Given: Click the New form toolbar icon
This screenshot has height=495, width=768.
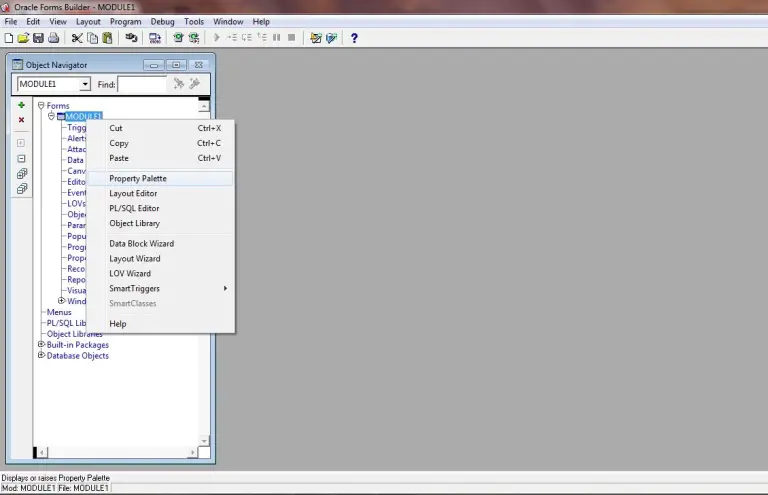Looking at the screenshot, I should (x=9, y=38).
